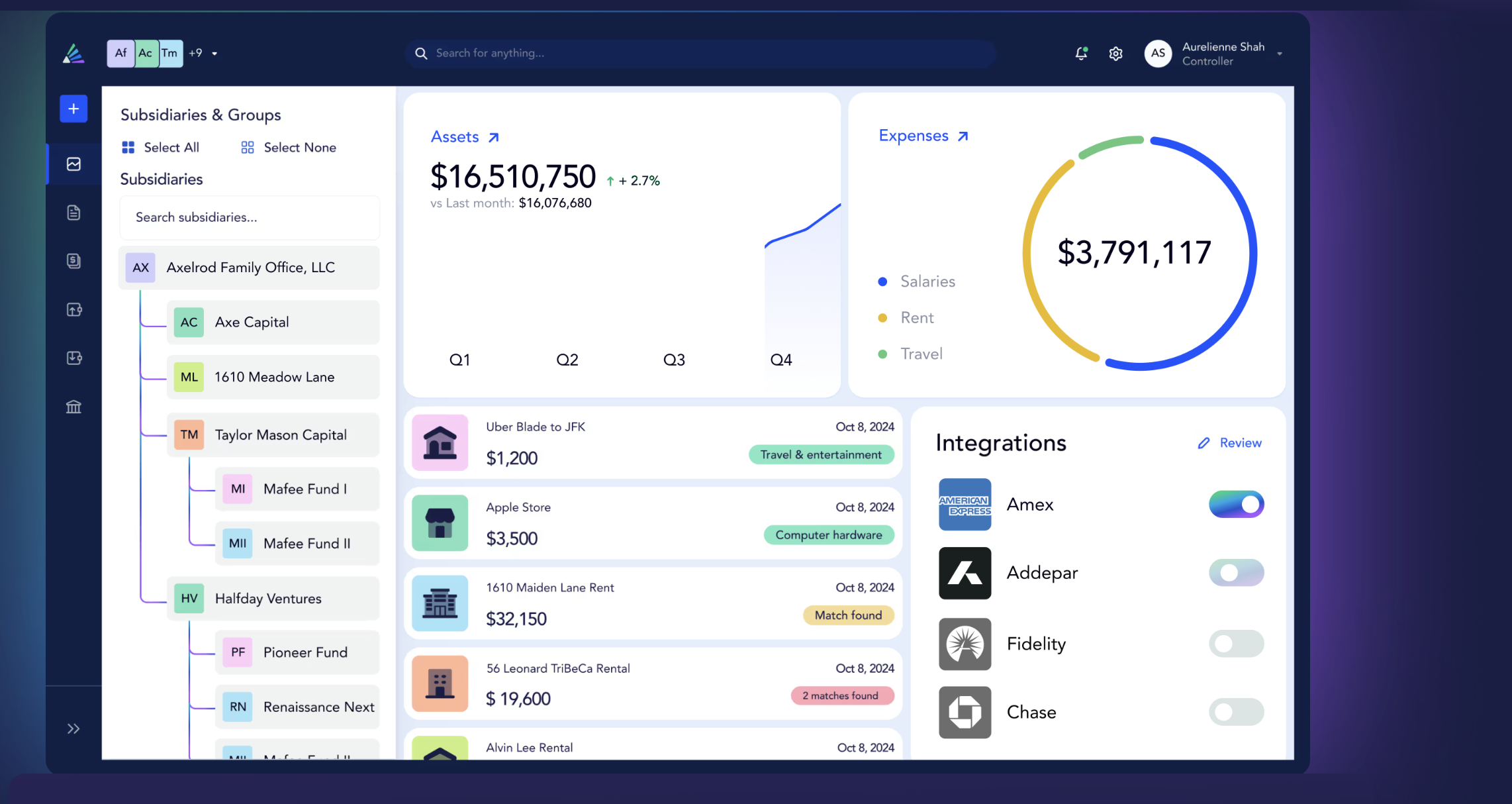This screenshot has height=804, width=1512.
Task: Expand the +9 entities dropdown
Action: pos(214,54)
